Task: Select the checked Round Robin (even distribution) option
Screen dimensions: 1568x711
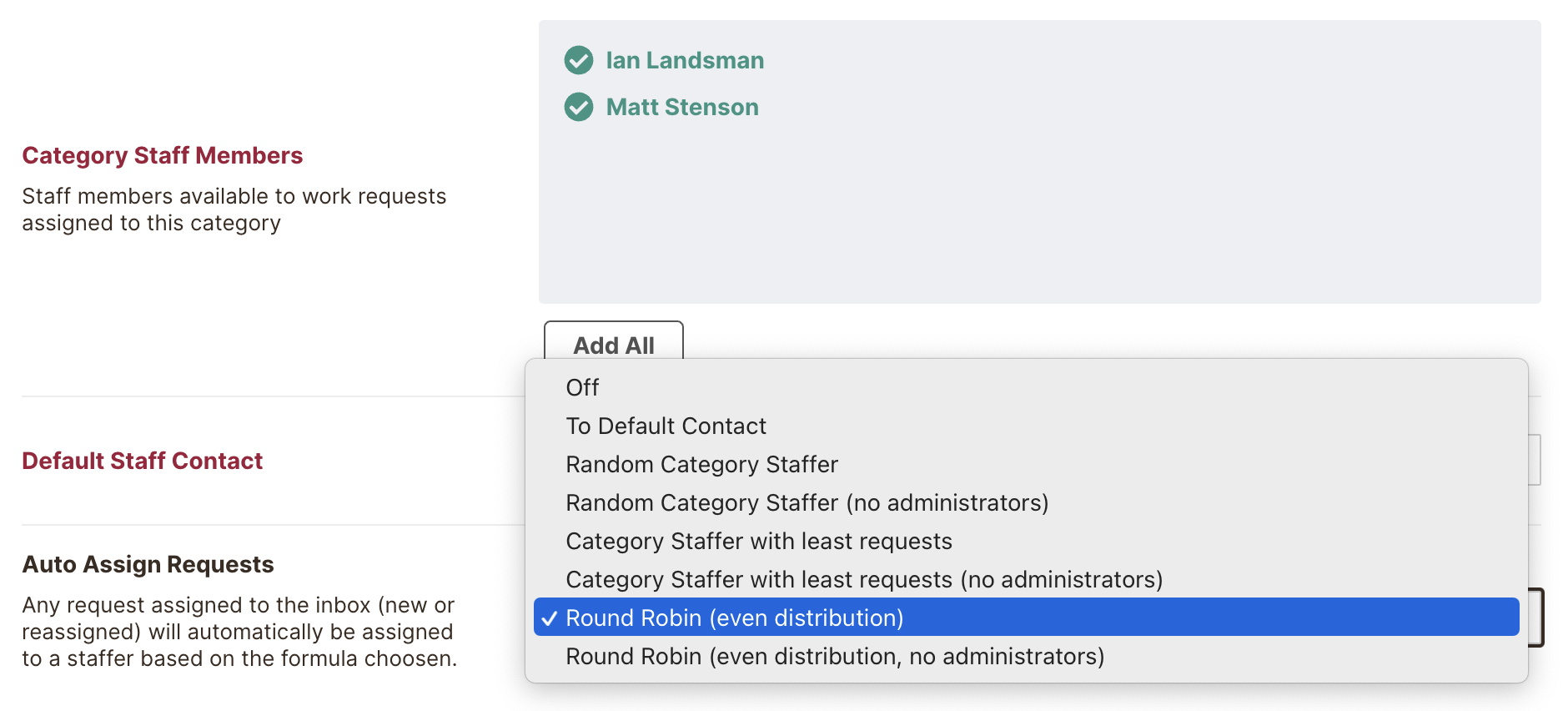Action: [734, 618]
